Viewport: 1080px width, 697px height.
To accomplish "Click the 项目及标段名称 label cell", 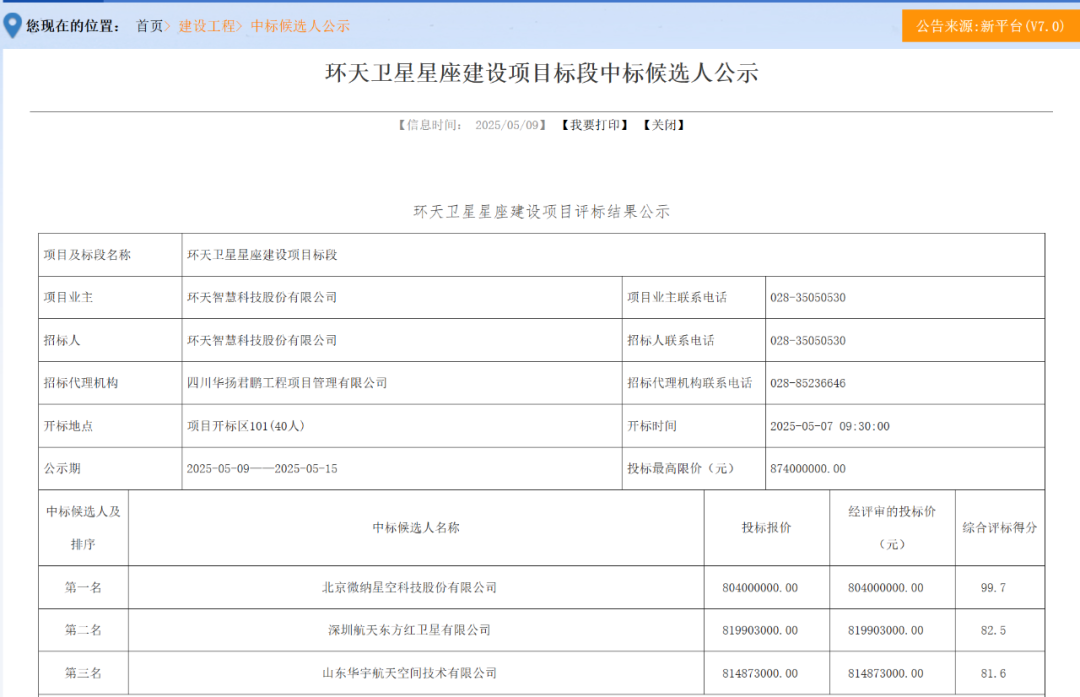I will [x=110, y=255].
